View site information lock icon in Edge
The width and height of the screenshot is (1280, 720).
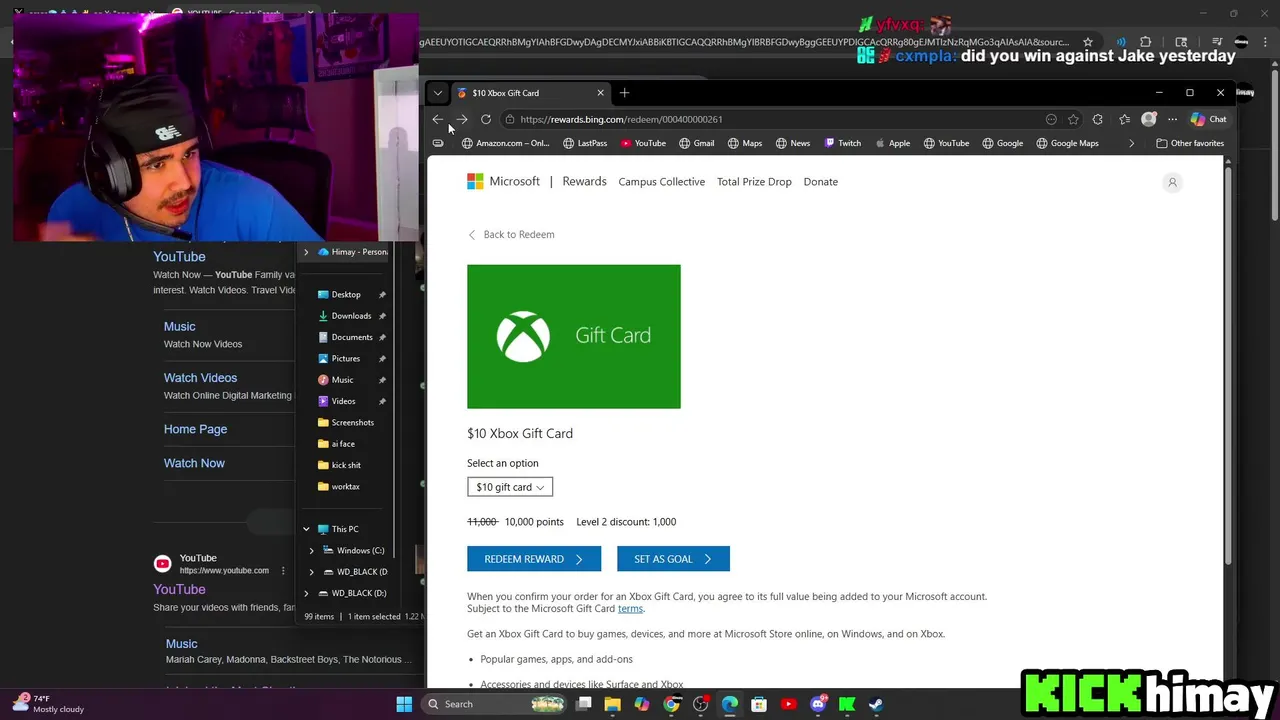[x=510, y=119]
